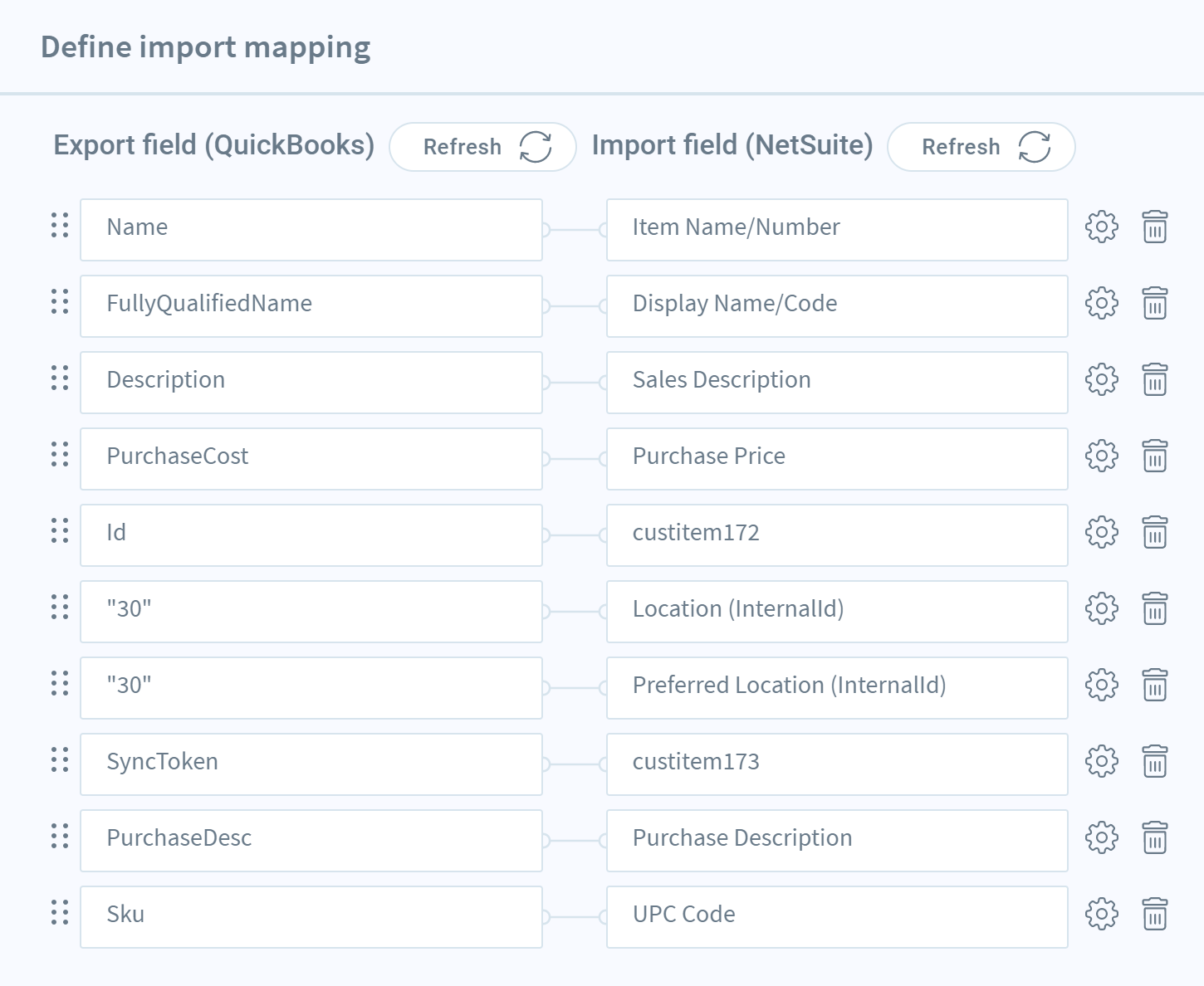Refresh the QuickBooks export fields

click(x=482, y=147)
